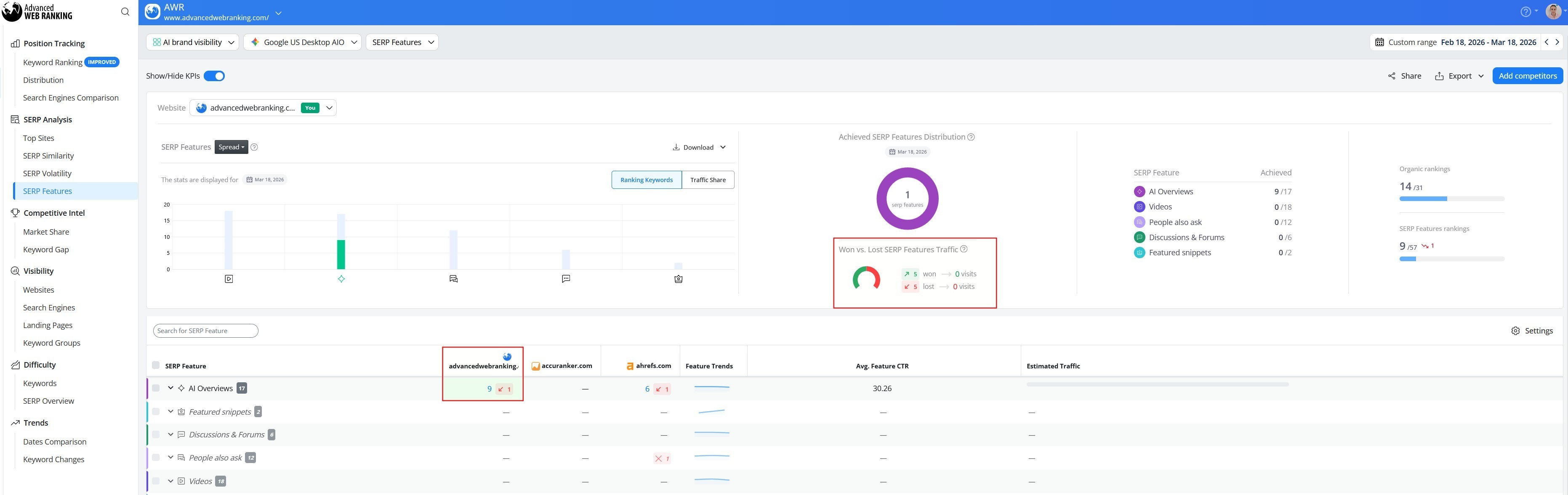1568x495 pixels.
Task: Click info icon beside Achieved SERP Features Distribution
Action: coord(971,137)
